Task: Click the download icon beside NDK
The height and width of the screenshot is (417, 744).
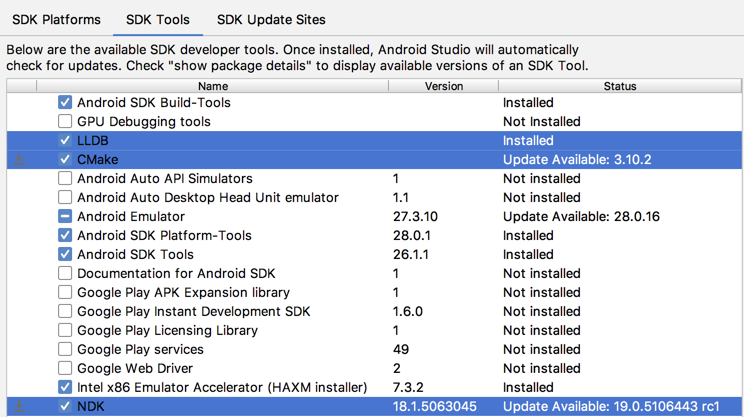Action: (20, 407)
